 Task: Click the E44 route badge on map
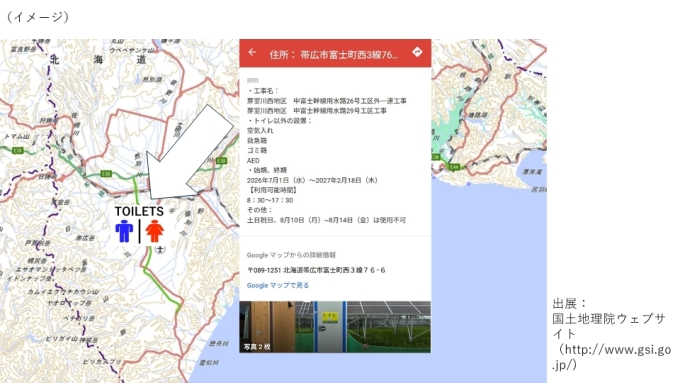tap(454, 167)
